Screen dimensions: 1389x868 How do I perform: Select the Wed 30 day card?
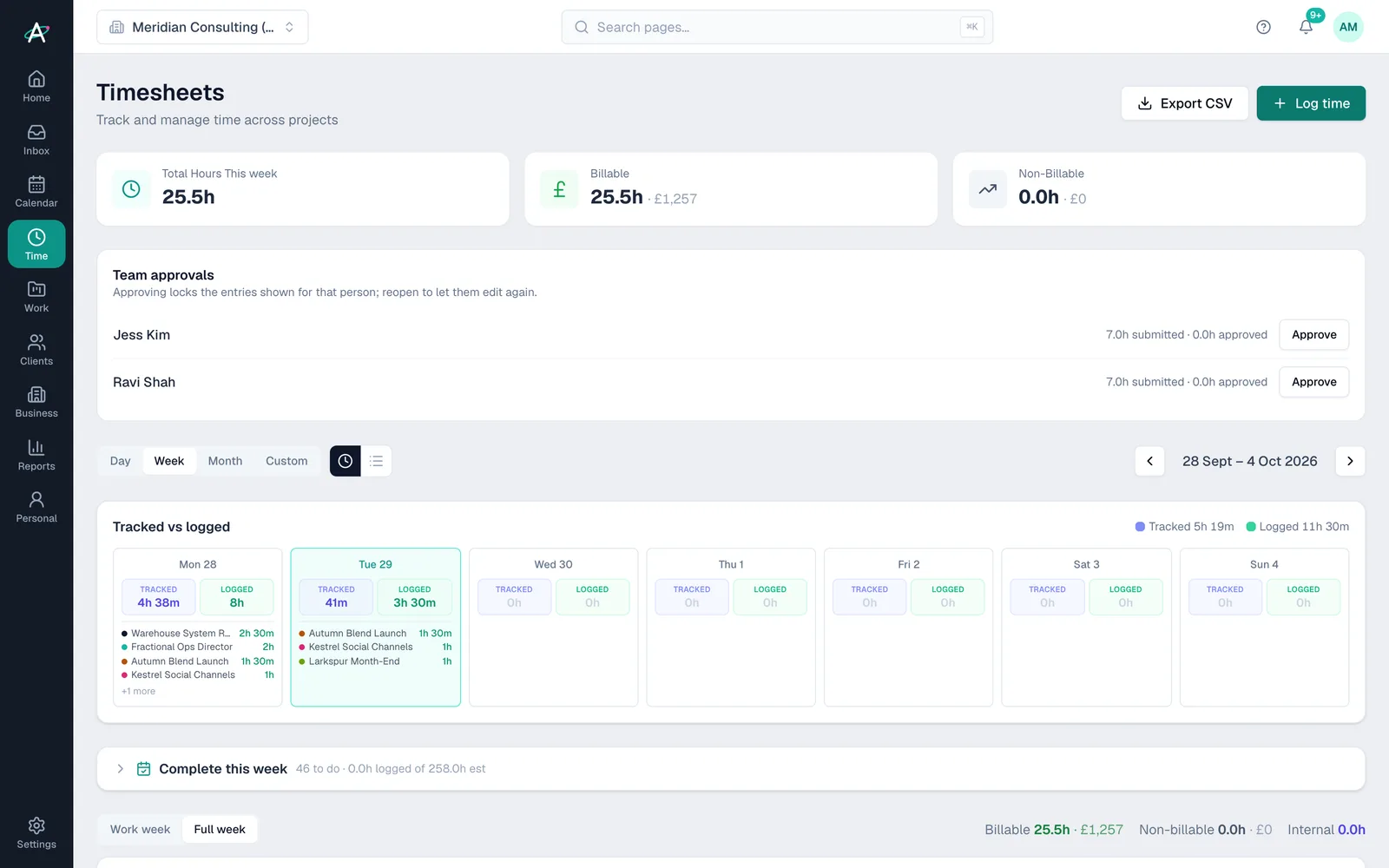553,627
